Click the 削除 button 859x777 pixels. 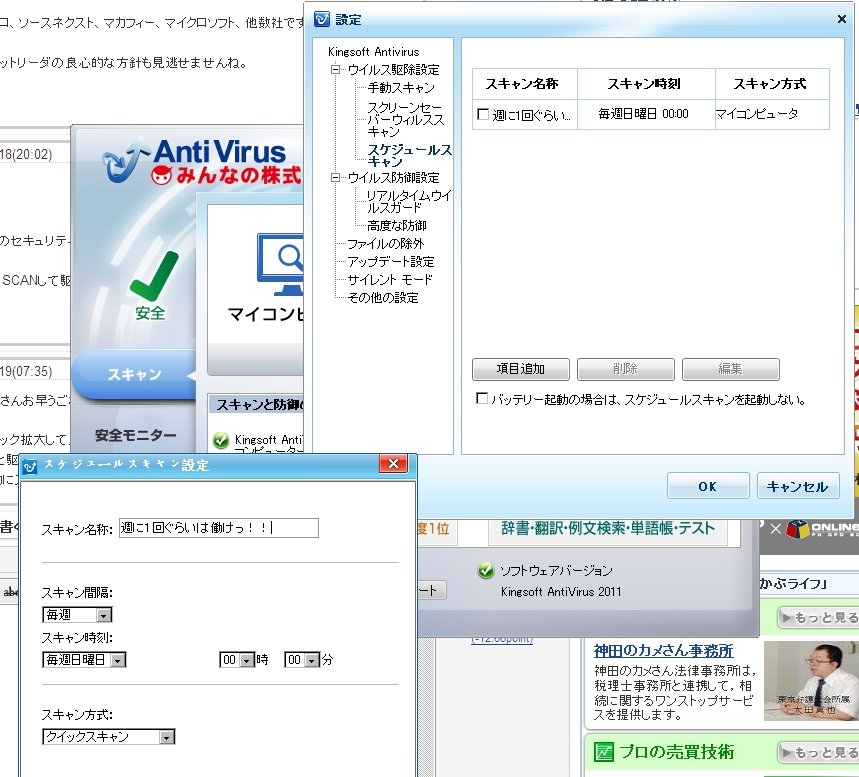[x=626, y=369]
